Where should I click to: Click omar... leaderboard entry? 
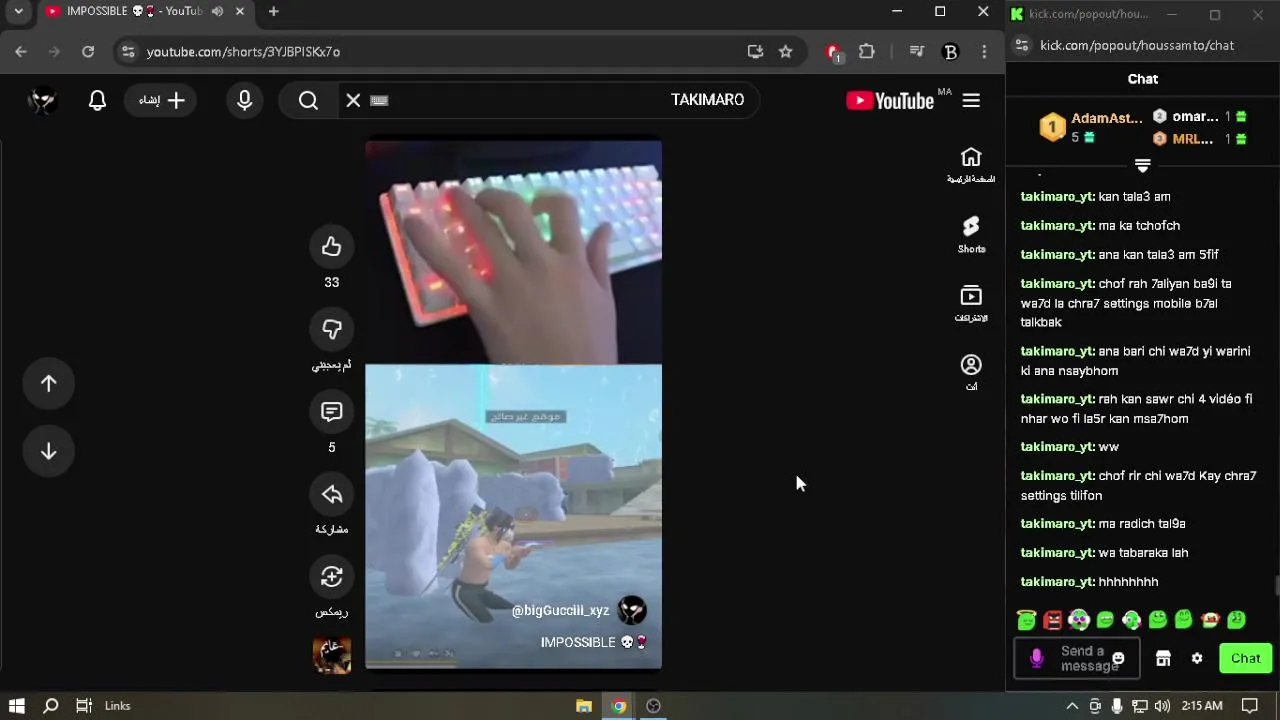(1195, 116)
